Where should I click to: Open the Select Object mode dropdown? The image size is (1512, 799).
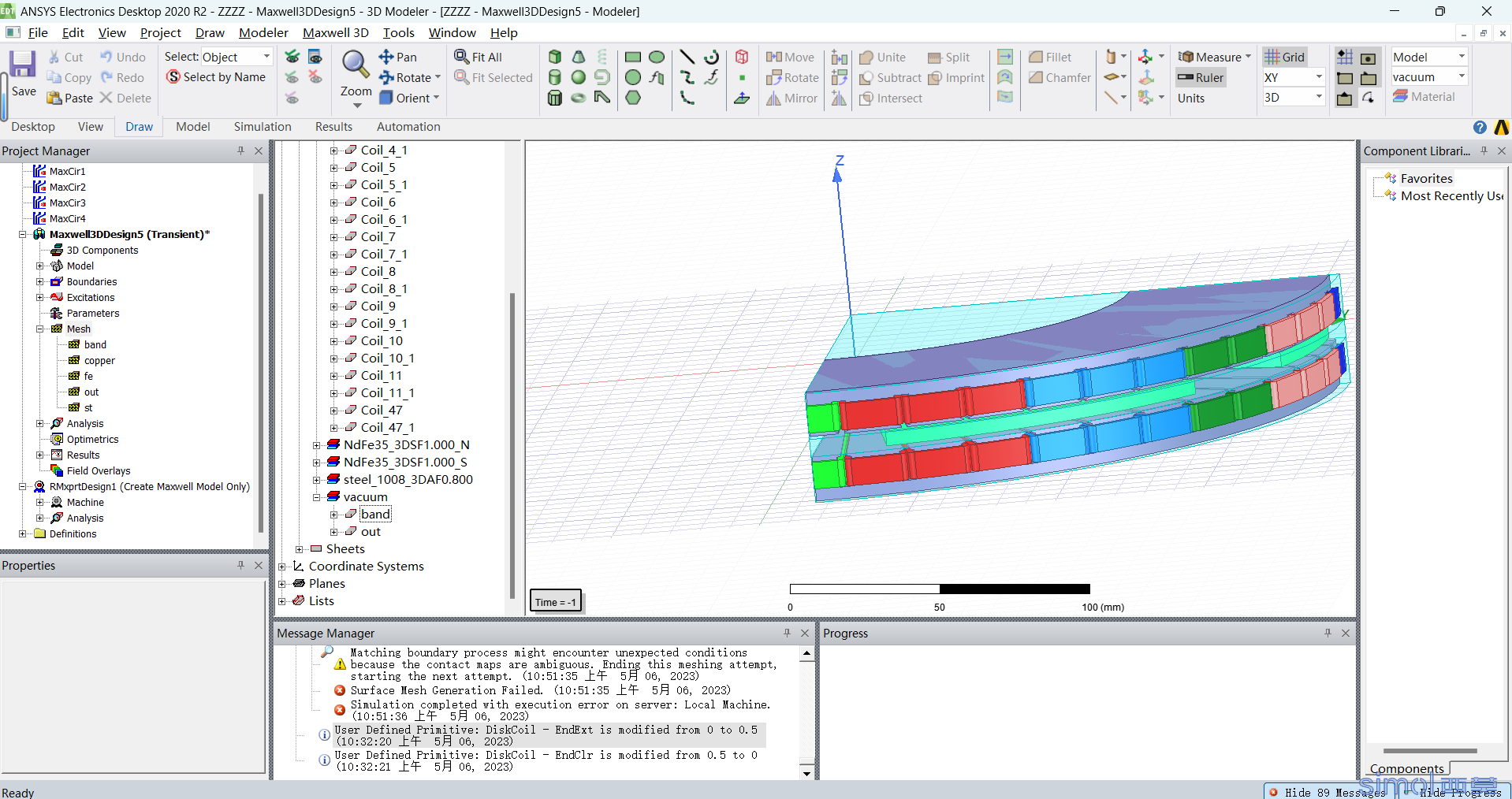click(x=266, y=57)
